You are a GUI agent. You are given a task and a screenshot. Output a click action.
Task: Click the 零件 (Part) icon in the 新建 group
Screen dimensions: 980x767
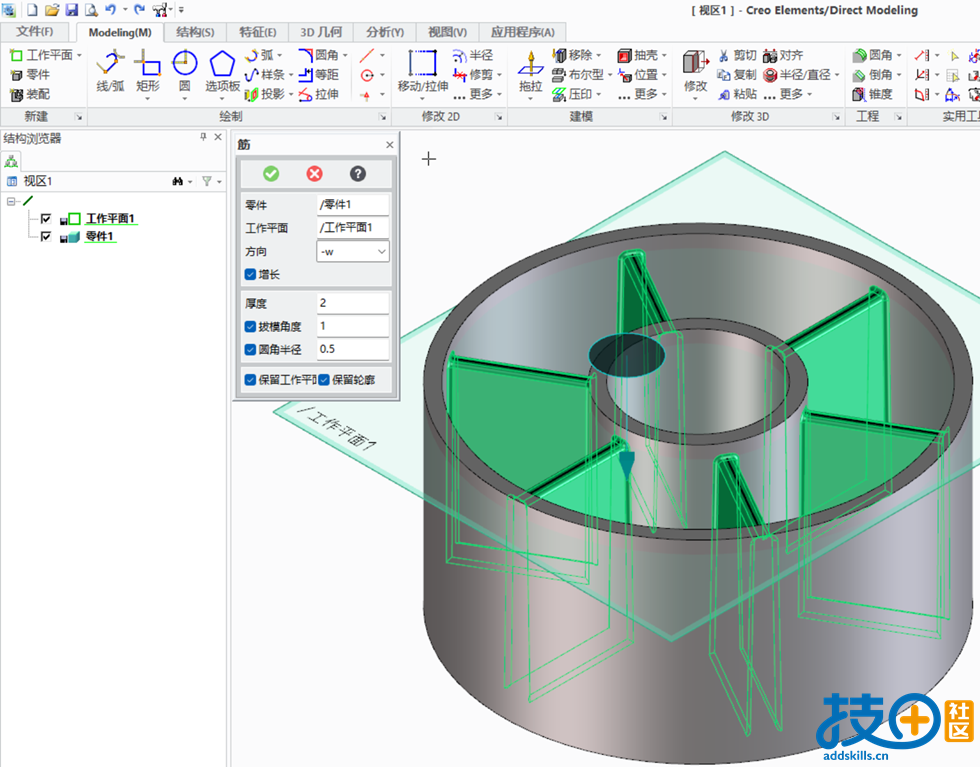(30, 75)
